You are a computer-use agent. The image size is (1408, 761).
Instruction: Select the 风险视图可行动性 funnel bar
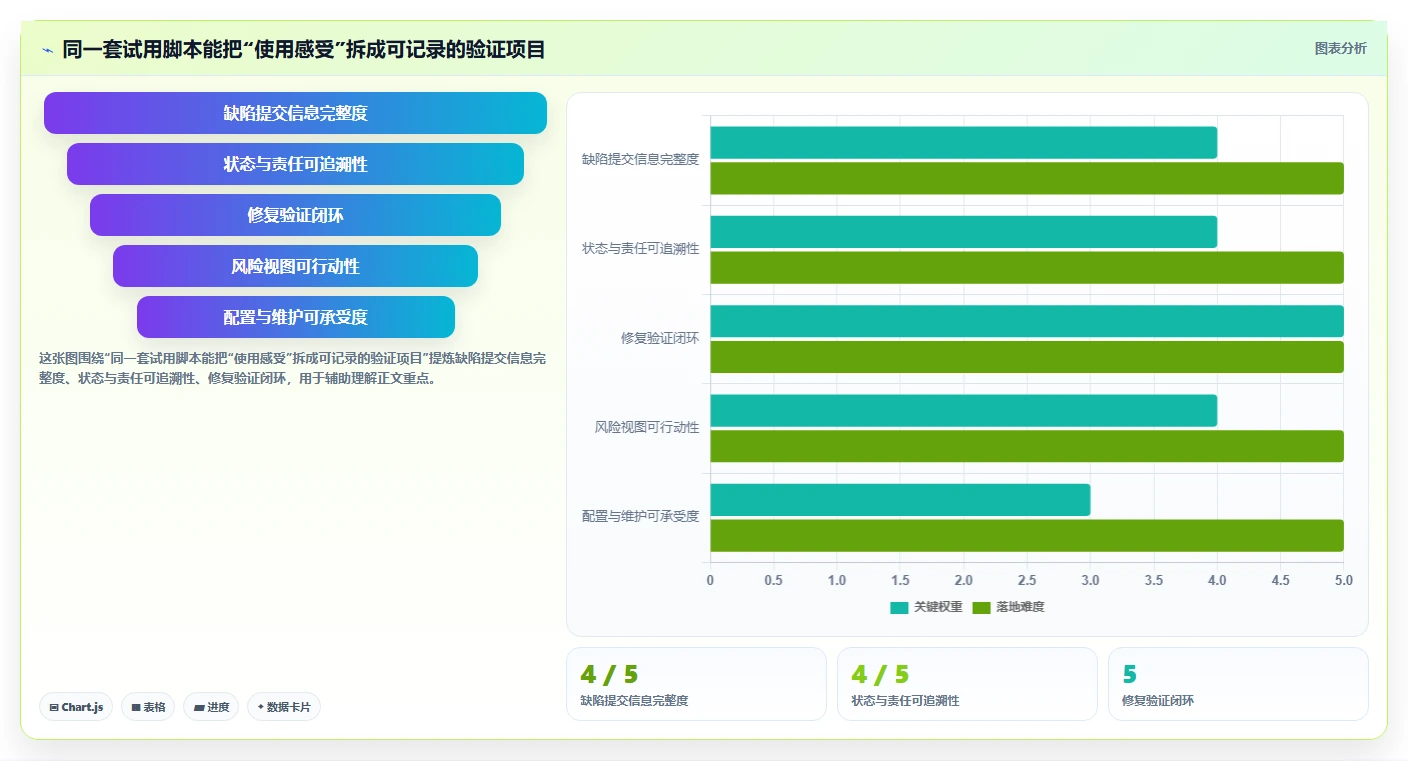pos(295,266)
